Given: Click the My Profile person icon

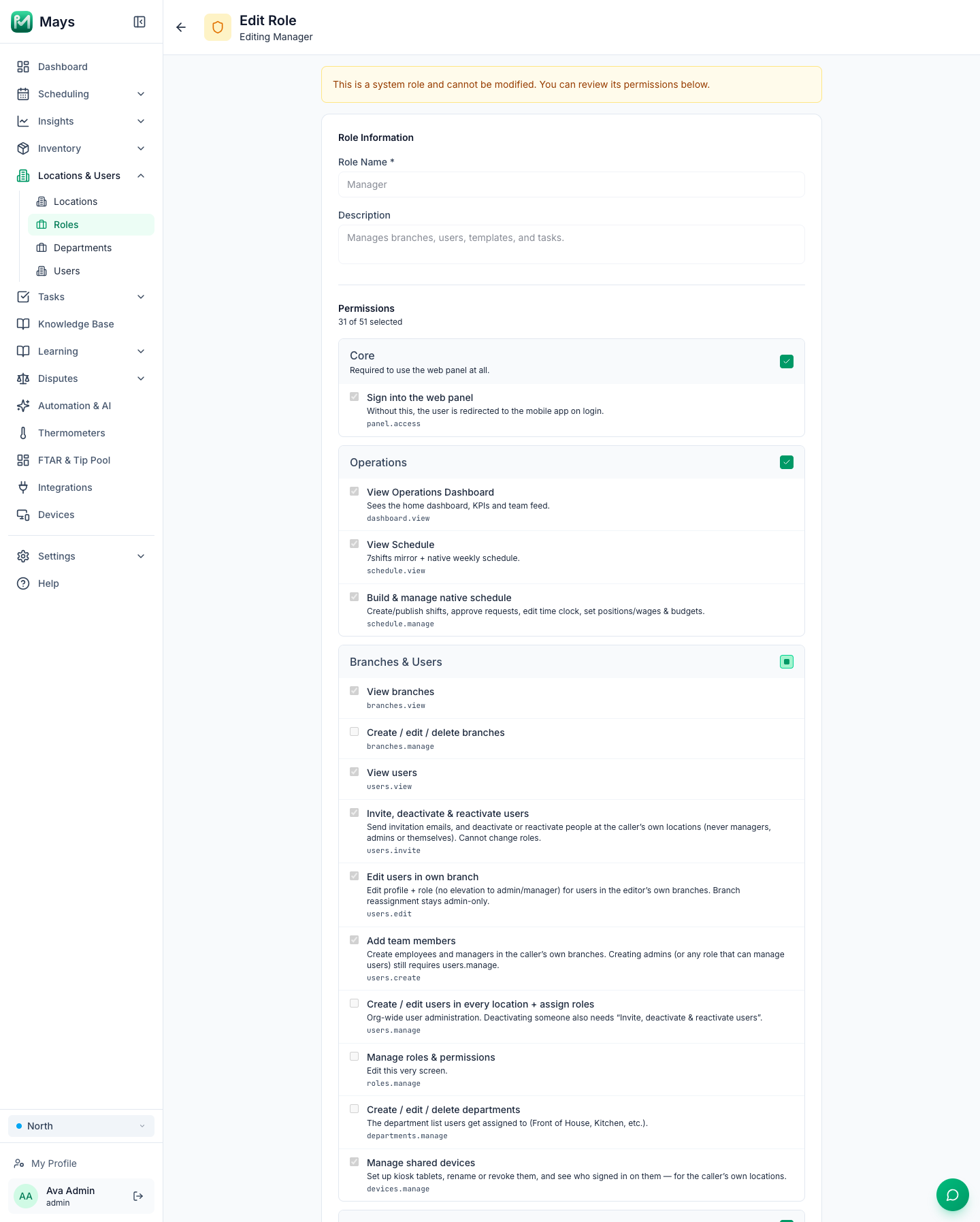Looking at the screenshot, I should point(19,1163).
